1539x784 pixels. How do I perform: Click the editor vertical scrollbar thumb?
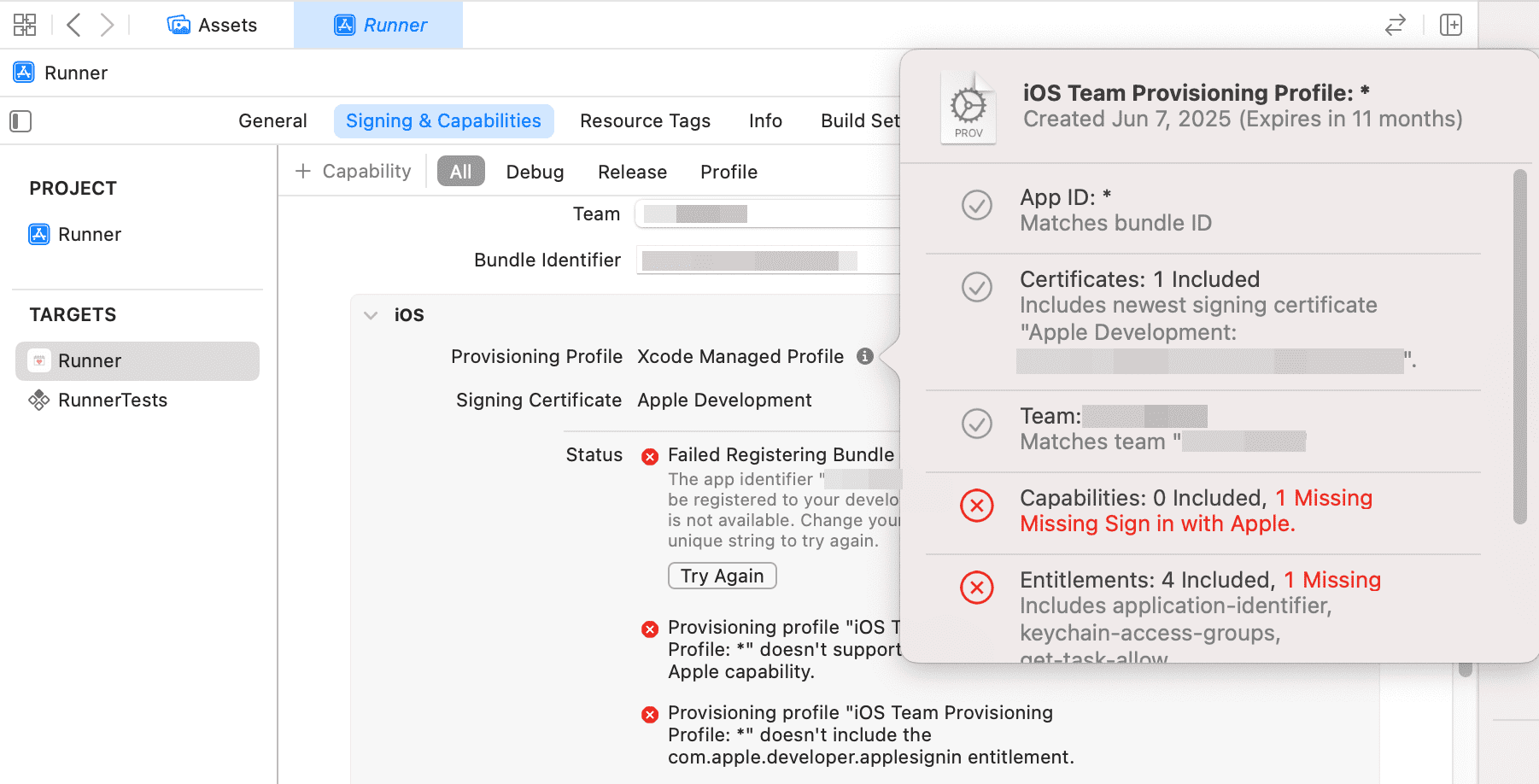tap(1466, 669)
